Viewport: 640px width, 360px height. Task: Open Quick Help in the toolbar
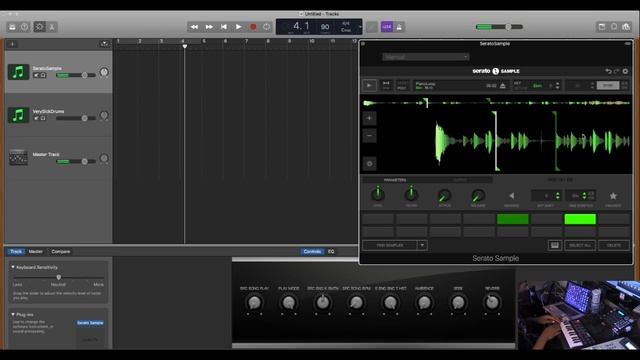click(24, 27)
